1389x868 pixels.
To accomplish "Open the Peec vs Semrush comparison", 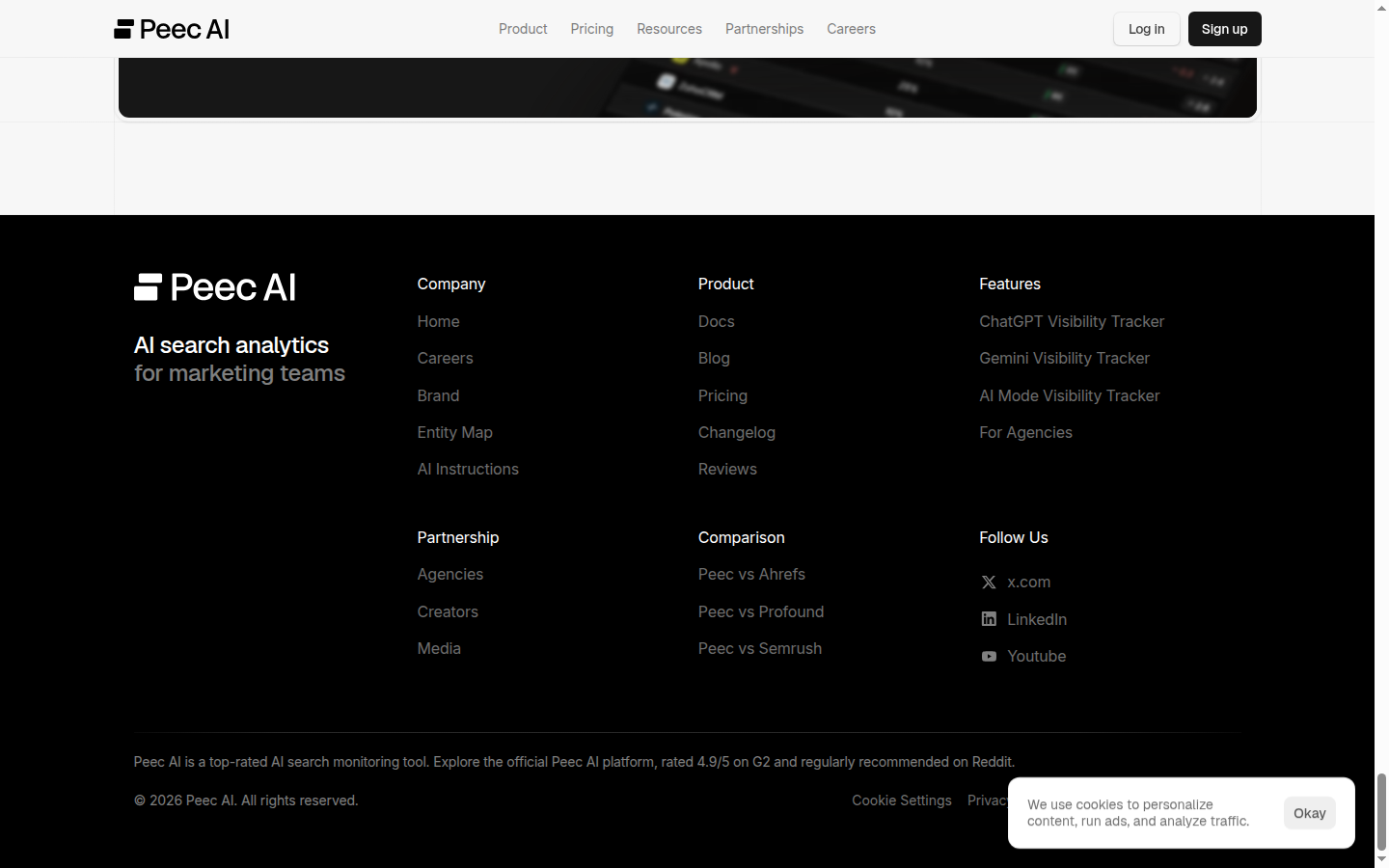I will click(760, 648).
